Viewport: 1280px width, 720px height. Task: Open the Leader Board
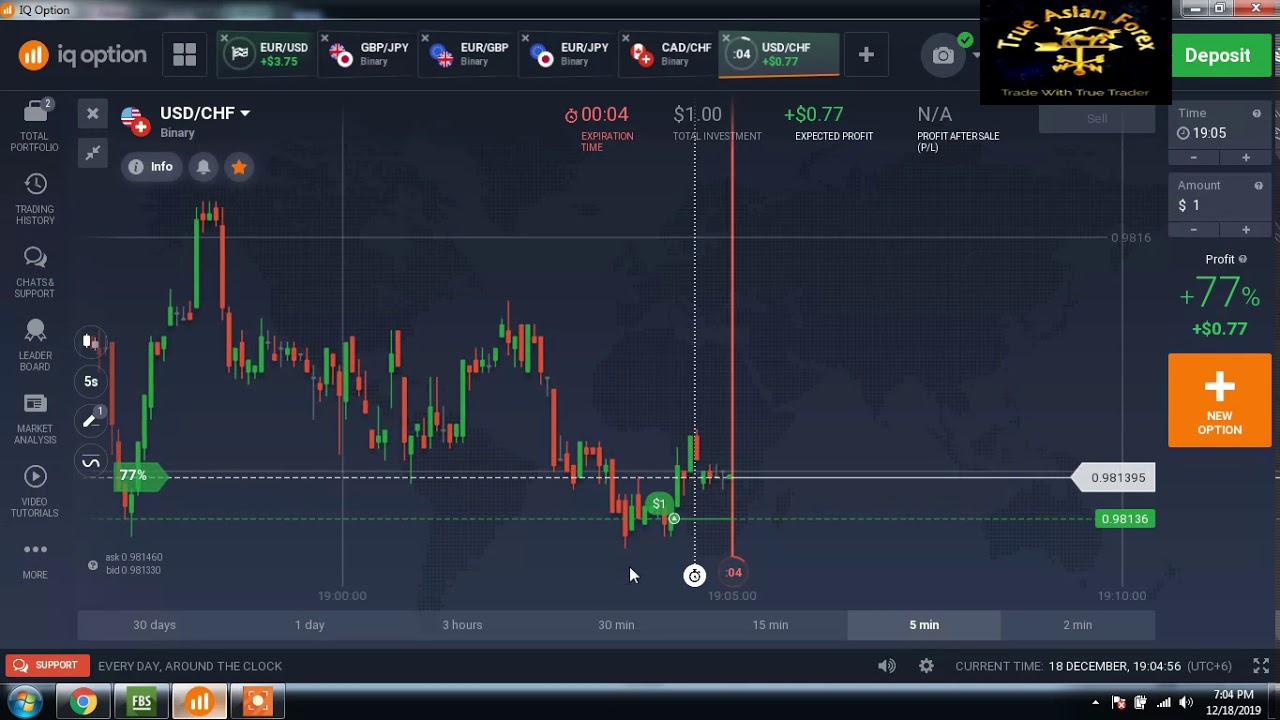pos(35,345)
